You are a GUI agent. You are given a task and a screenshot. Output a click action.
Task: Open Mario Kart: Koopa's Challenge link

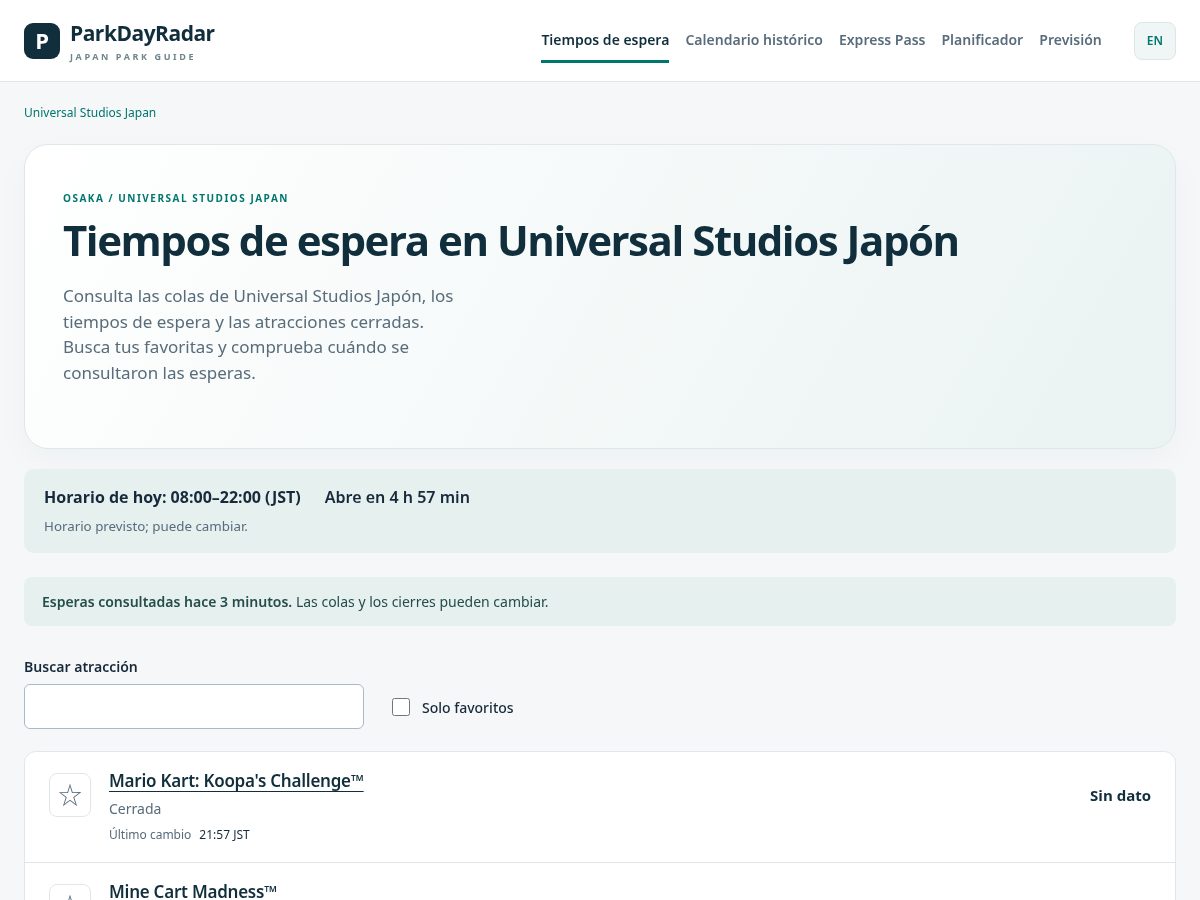(236, 781)
